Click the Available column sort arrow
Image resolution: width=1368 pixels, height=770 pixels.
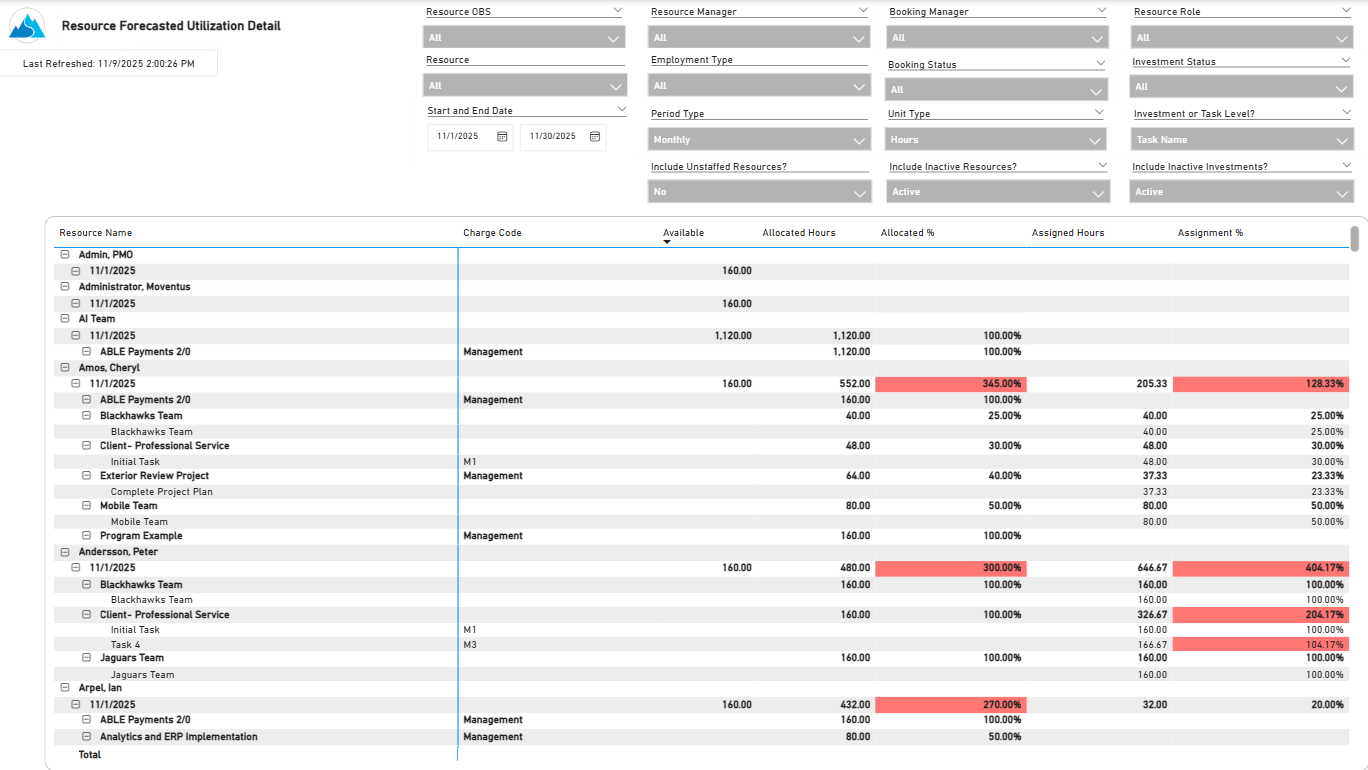(x=667, y=242)
